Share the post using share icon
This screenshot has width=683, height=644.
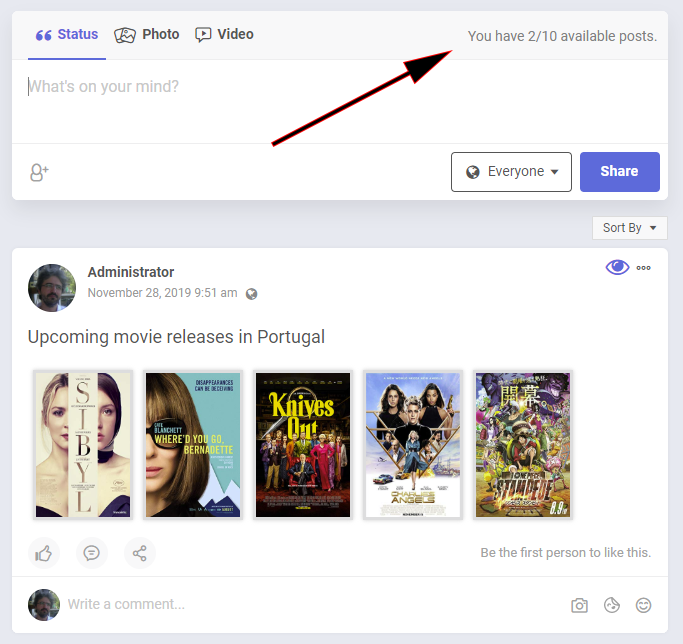click(140, 553)
